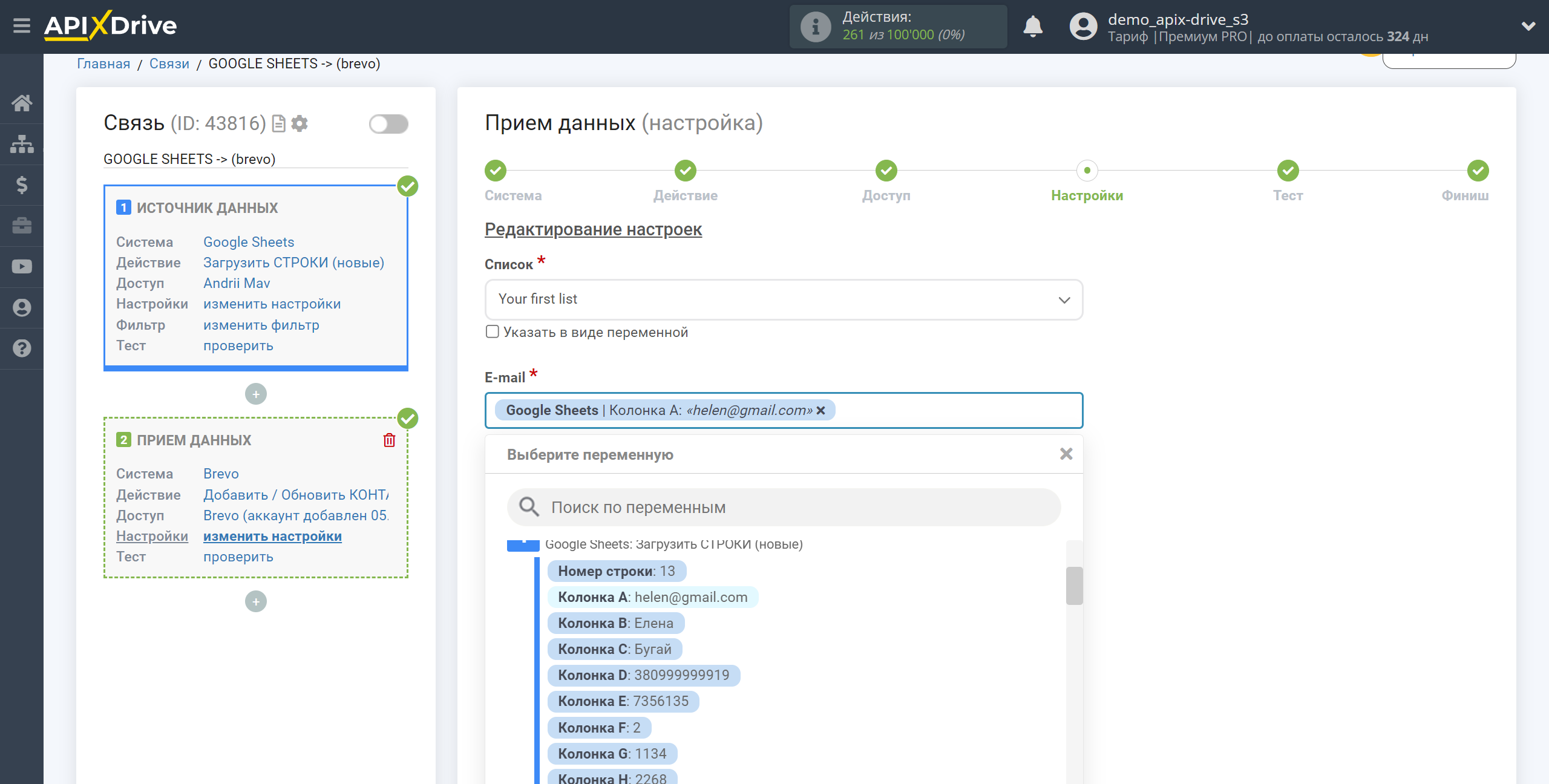
Task: Click receiver проверить test link
Action: 238,557
